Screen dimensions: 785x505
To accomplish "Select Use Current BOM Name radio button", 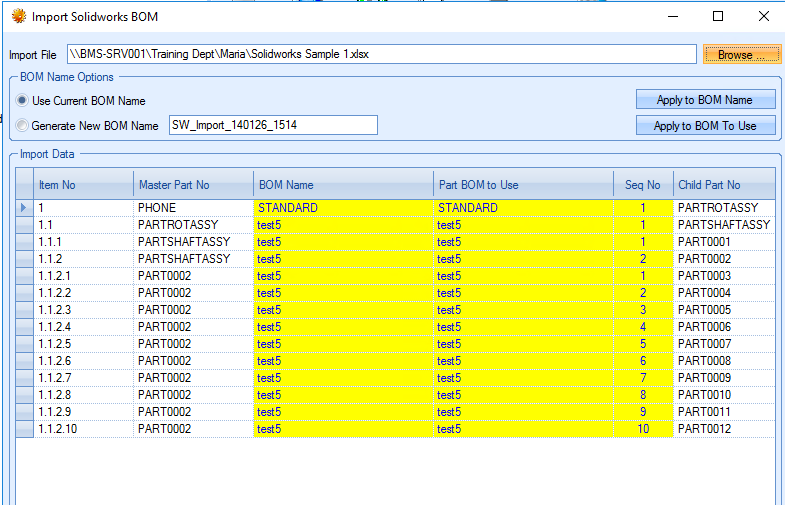I will coord(22,101).
